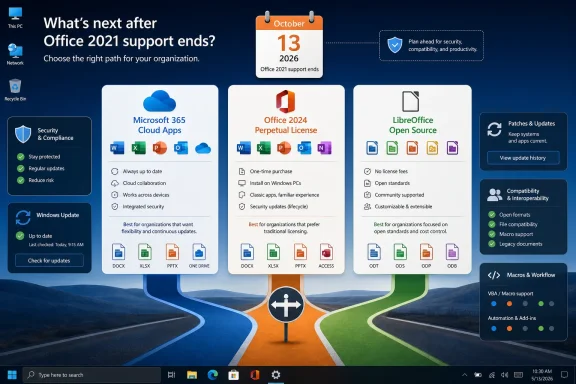This screenshot has height=384, width=576.
Task: Click the Windows Update refresh arrows icon
Action: click(x=23, y=218)
